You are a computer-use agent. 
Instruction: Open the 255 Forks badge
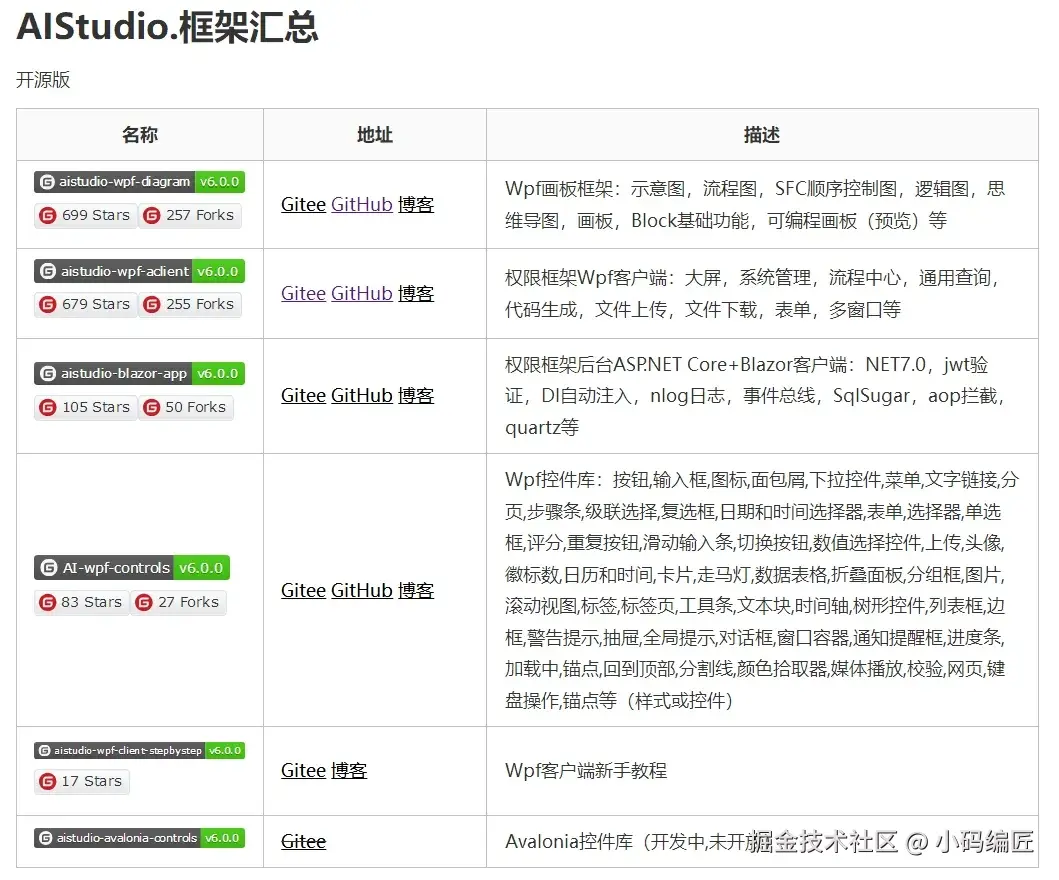[190, 305]
